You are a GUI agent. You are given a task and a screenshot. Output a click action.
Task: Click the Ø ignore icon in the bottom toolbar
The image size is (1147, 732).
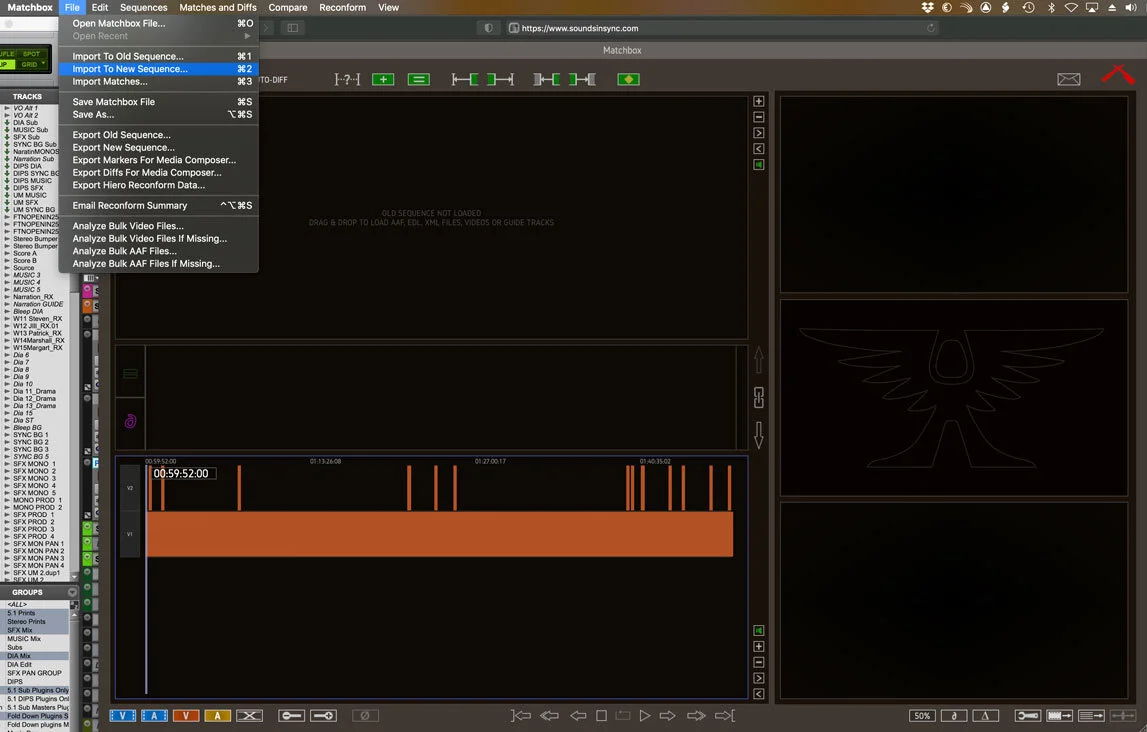pos(365,715)
